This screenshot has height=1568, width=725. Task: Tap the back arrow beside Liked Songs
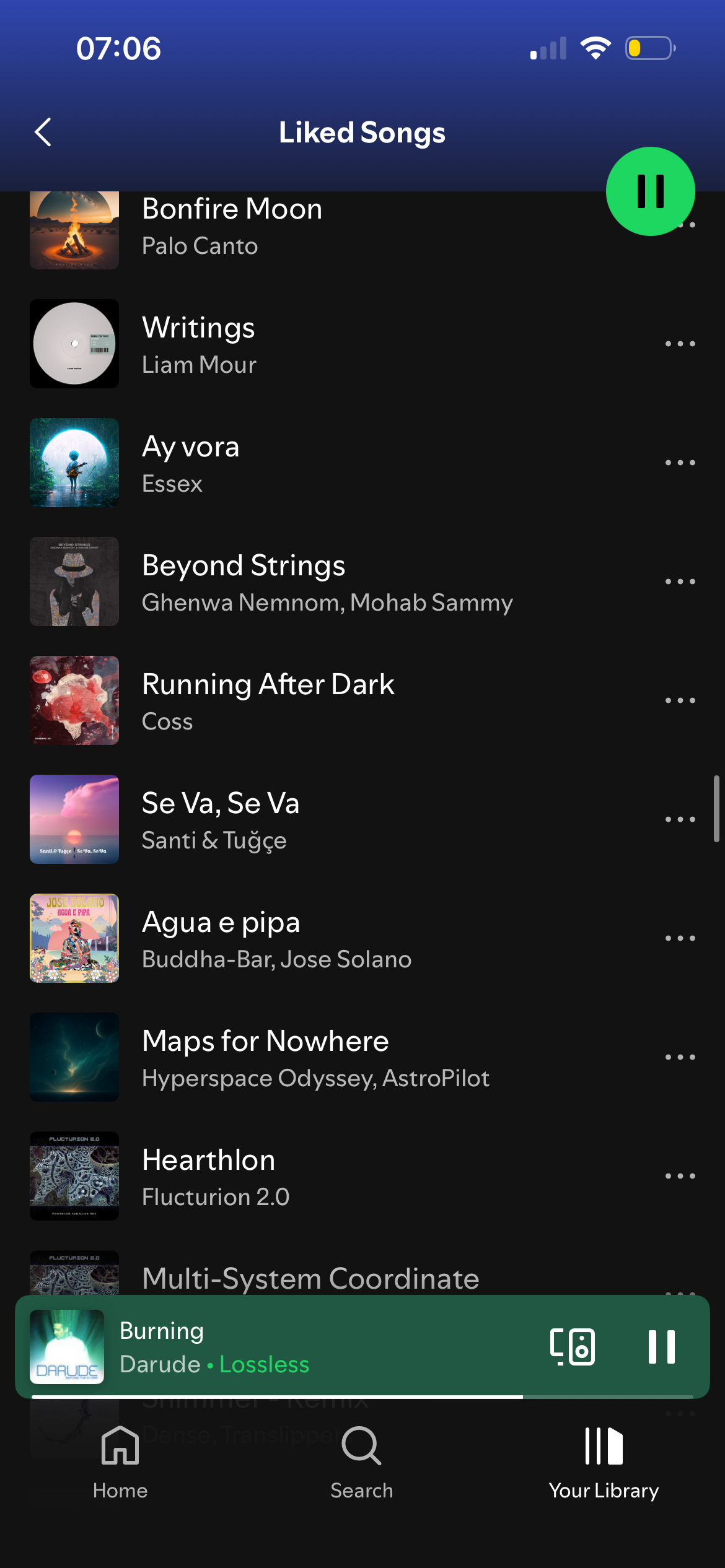click(43, 132)
